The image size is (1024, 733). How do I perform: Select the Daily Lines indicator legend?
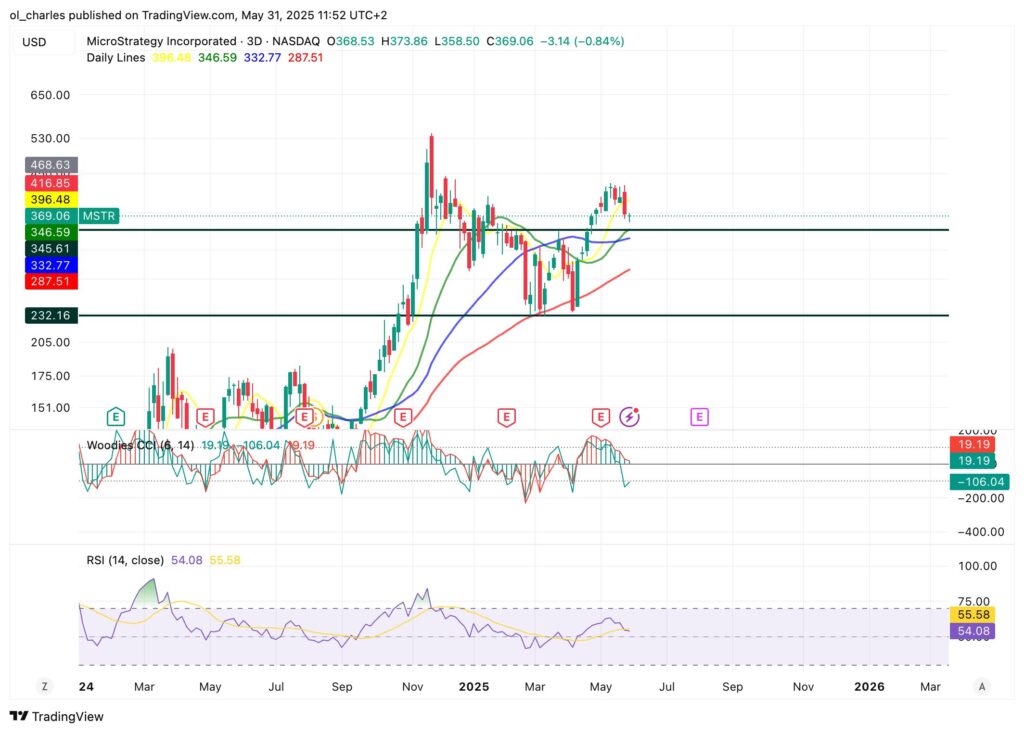pyautogui.click(x=116, y=57)
